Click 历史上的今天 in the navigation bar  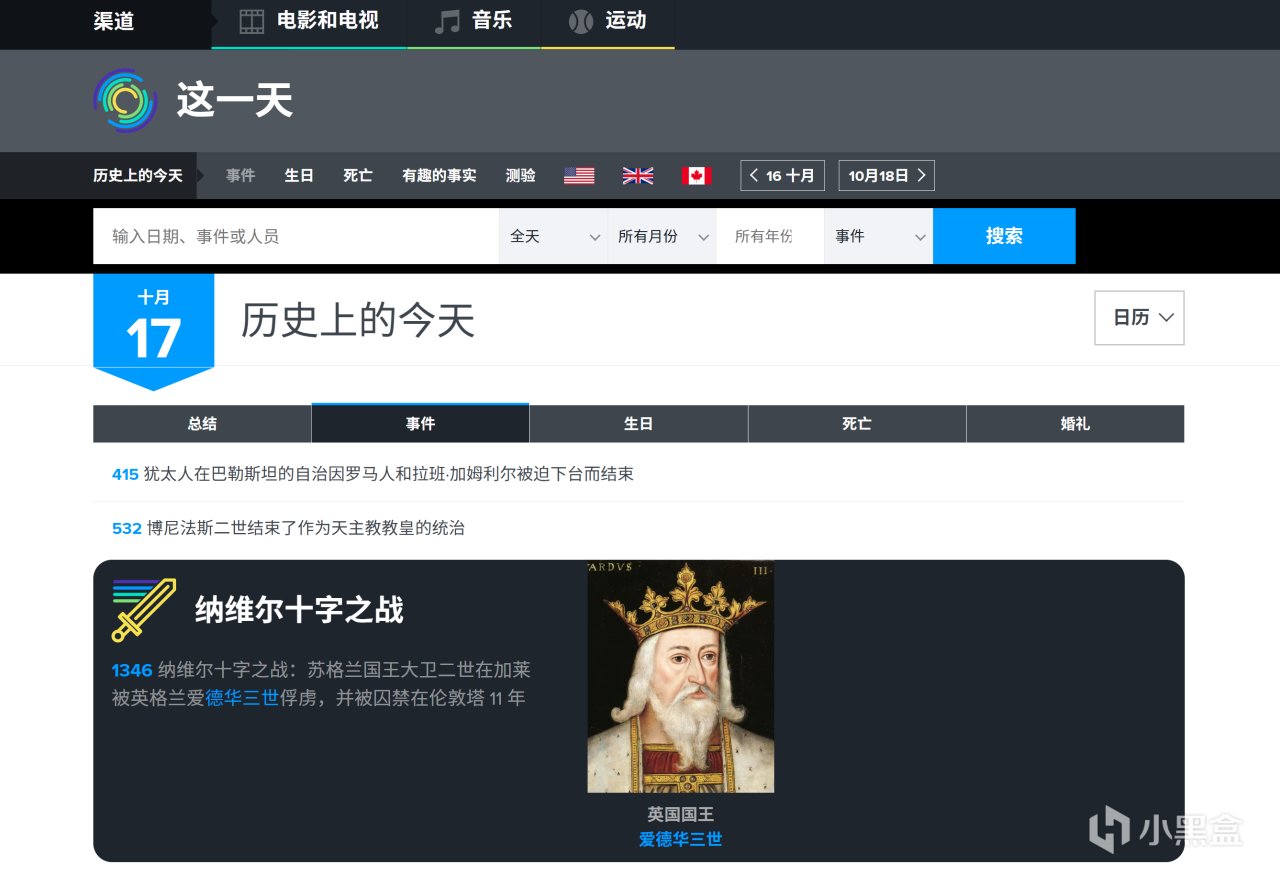[x=138, y=176]
